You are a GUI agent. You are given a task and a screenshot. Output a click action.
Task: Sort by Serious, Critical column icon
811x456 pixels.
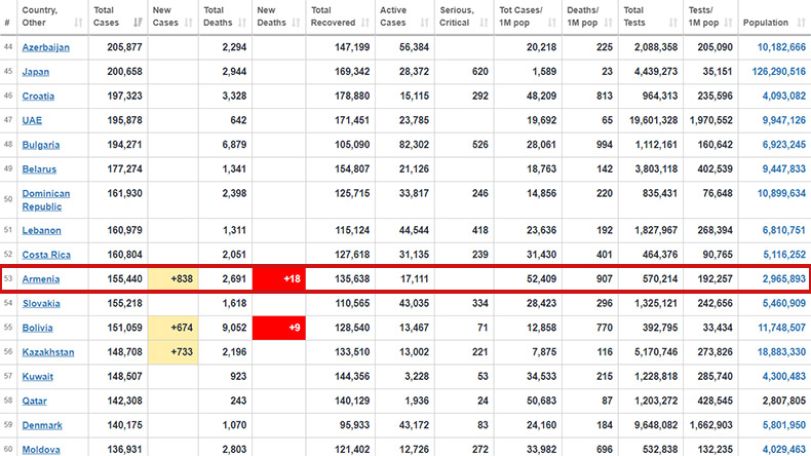(484, 22)
